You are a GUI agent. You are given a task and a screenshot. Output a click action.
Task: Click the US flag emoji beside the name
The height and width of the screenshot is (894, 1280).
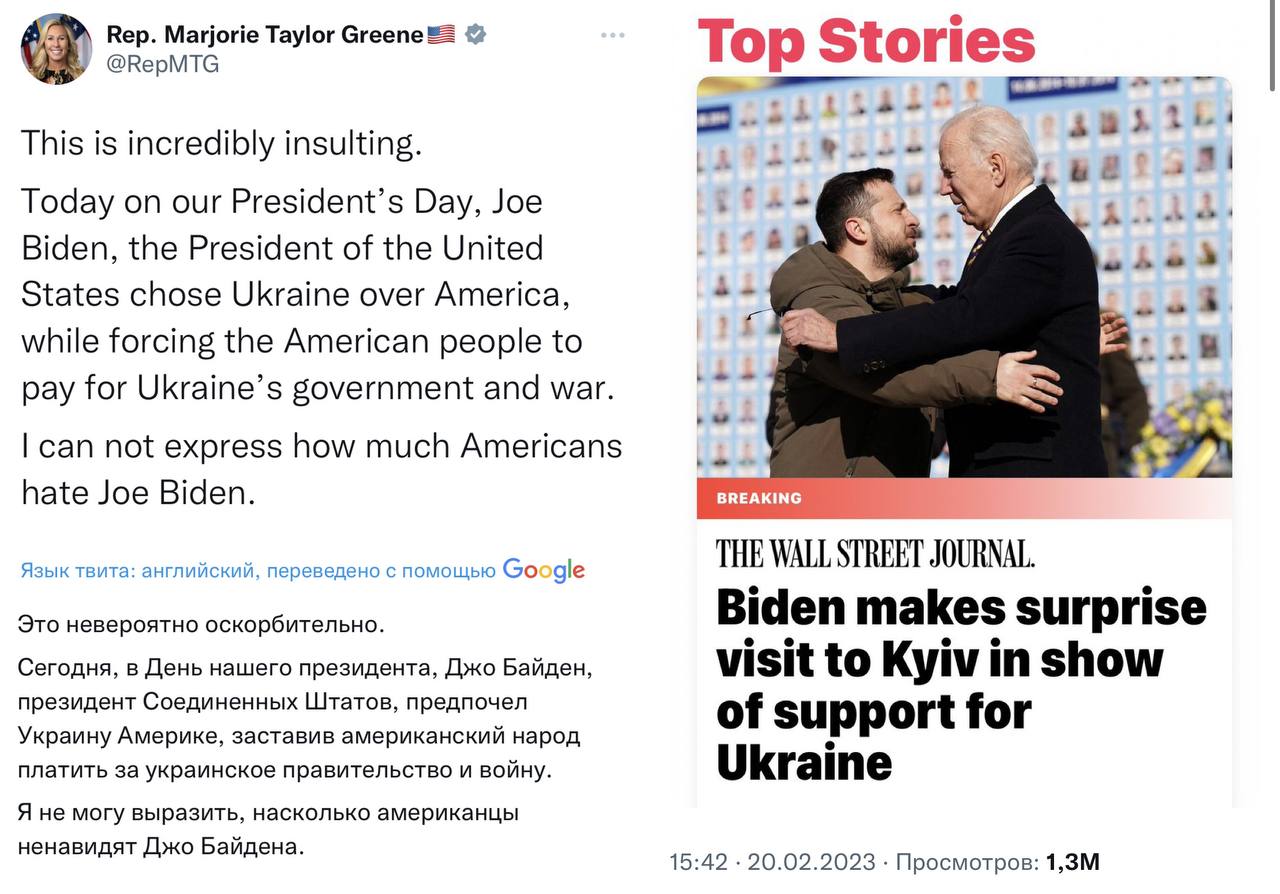coord(441,35)
